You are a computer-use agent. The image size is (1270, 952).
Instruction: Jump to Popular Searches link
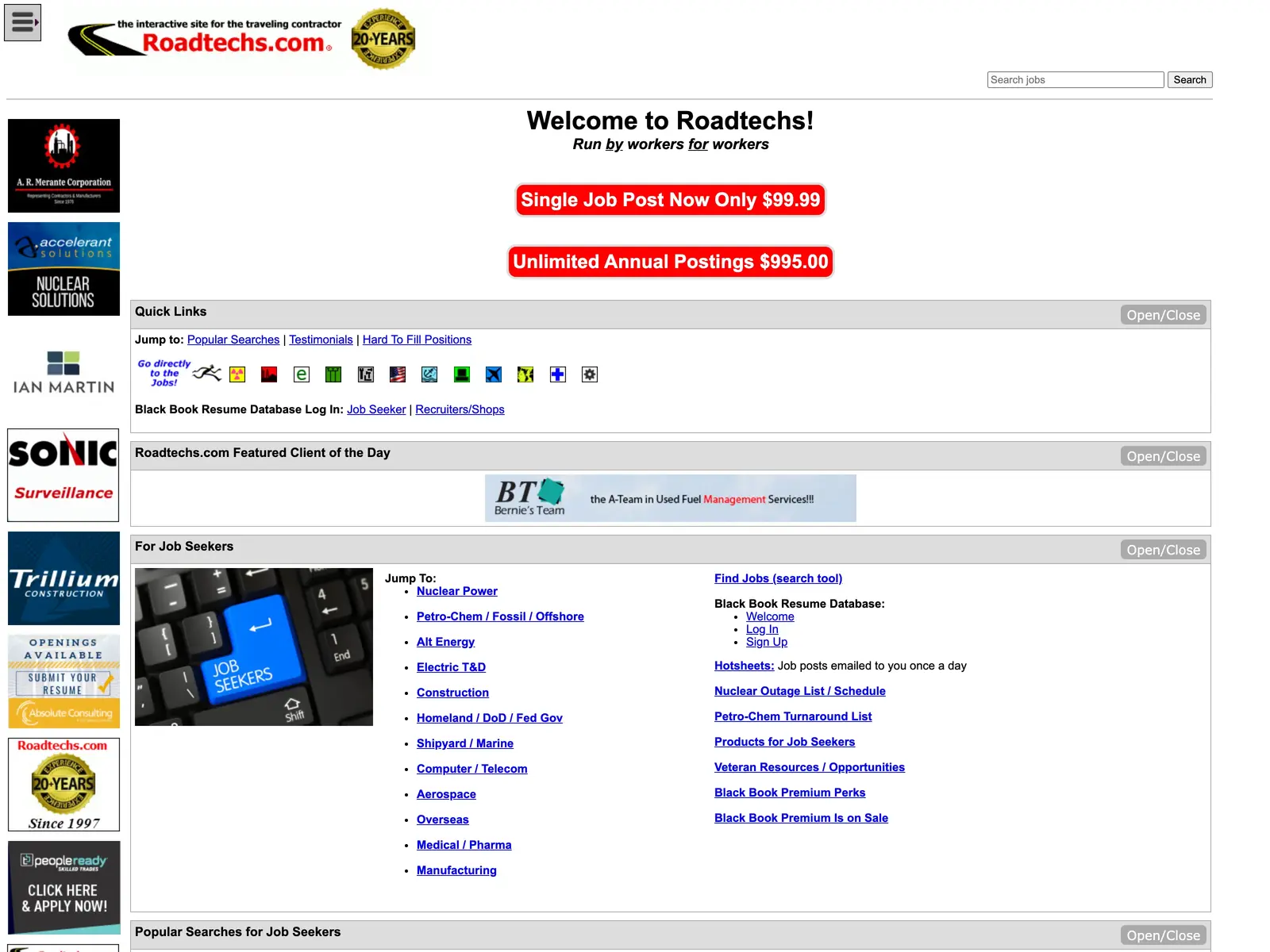click(x=233, y=340)
